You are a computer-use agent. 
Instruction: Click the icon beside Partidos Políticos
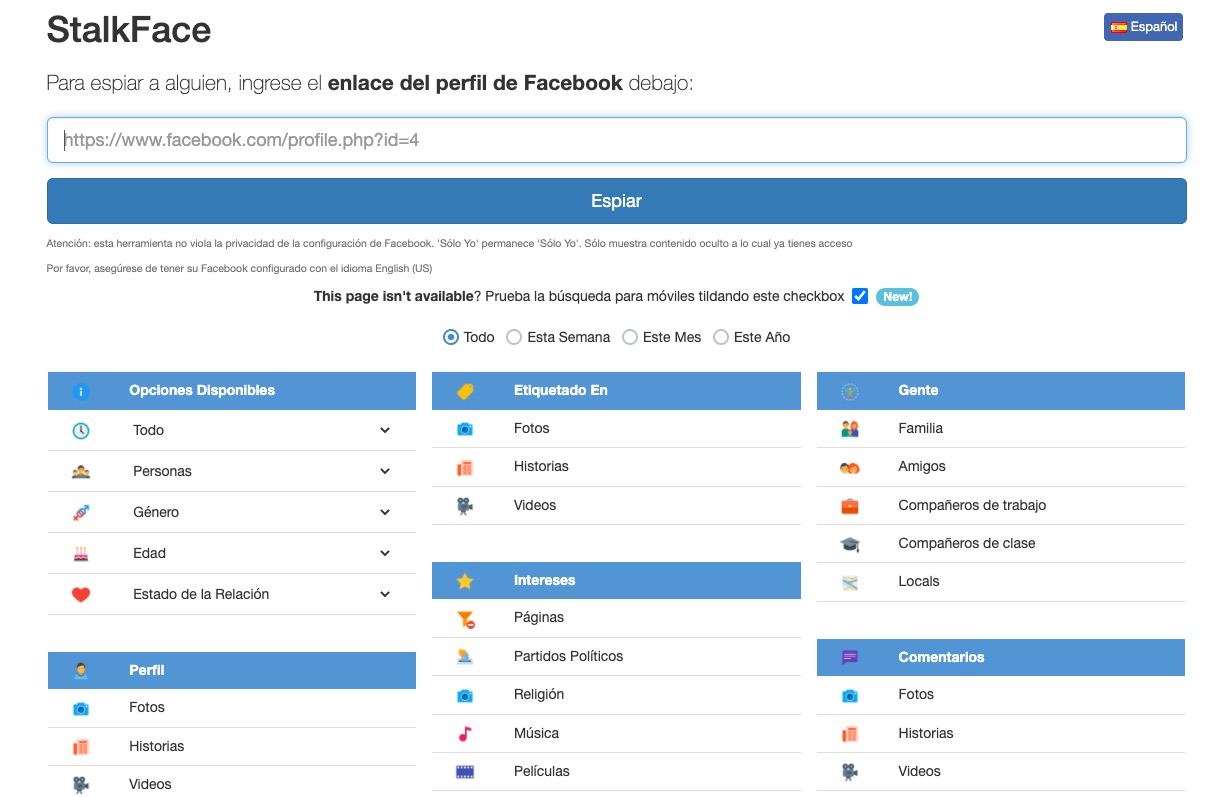[465, 657]
